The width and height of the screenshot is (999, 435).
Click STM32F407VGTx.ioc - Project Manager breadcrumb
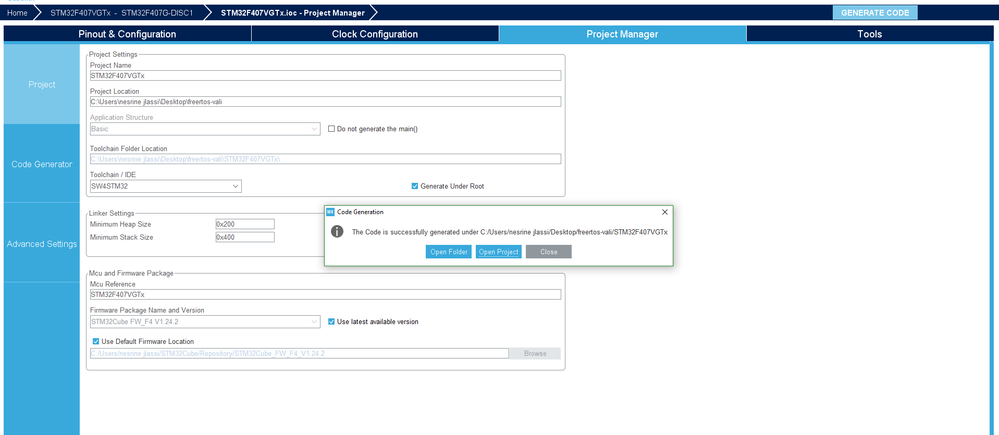click(x=293, y=13)
